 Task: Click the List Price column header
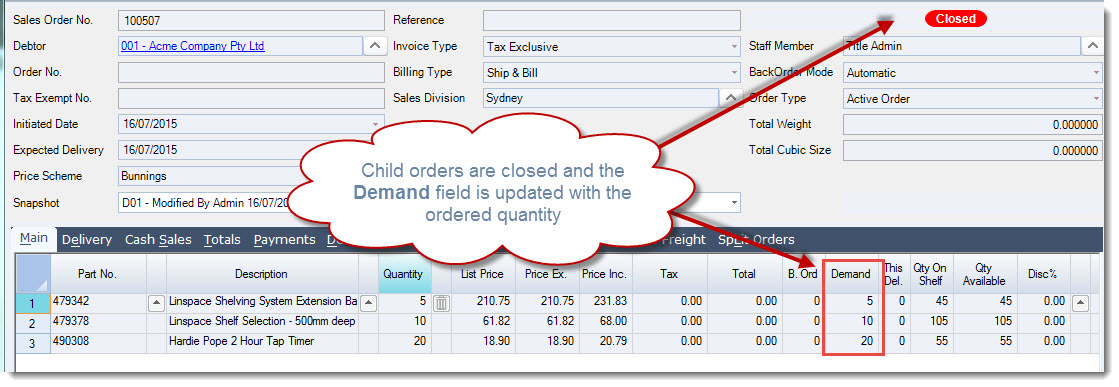[483, 274]
